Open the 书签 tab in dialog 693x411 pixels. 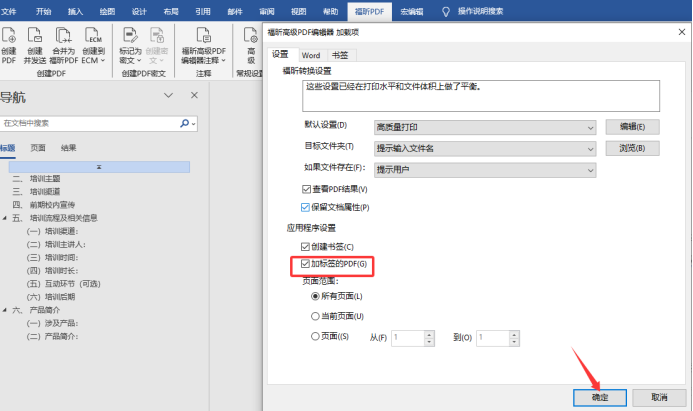click(340, 56)
